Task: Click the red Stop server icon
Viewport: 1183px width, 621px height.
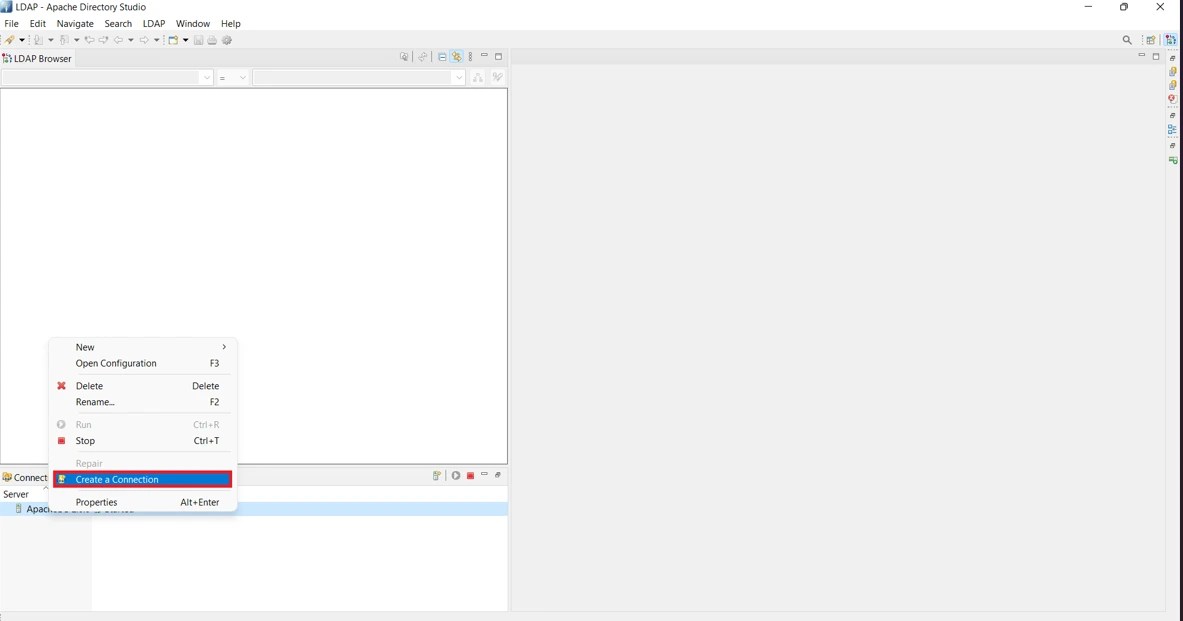Action: [x=470, y=475]
